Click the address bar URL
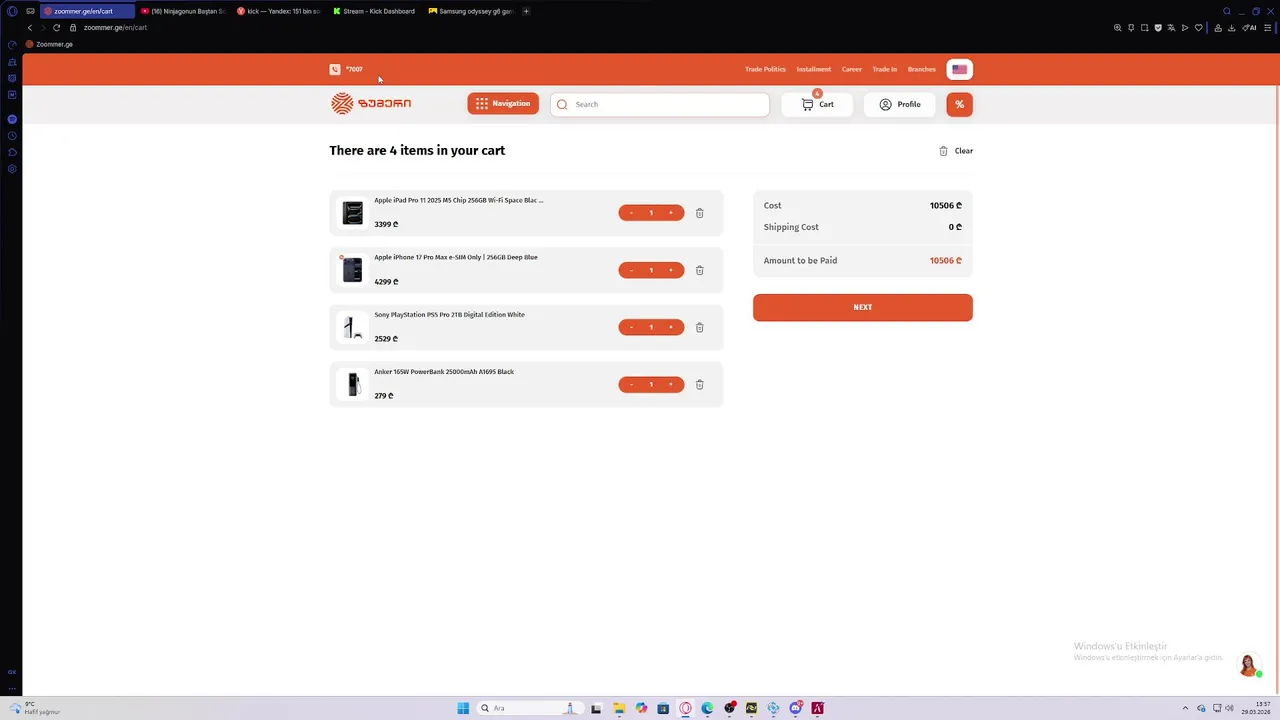 coord(115,28)
